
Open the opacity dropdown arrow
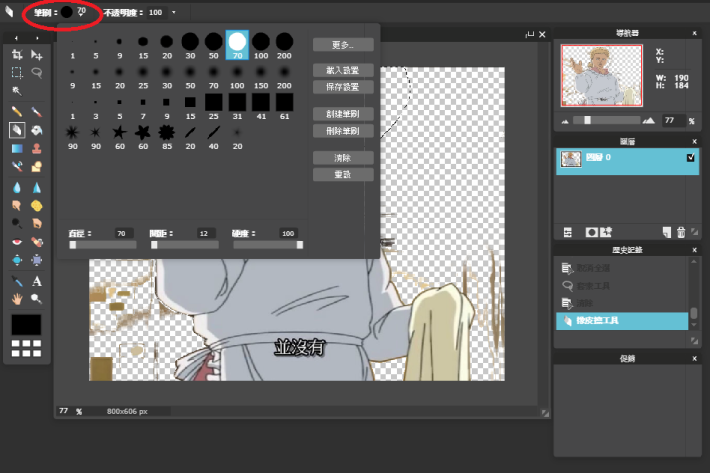pos(174,13)
